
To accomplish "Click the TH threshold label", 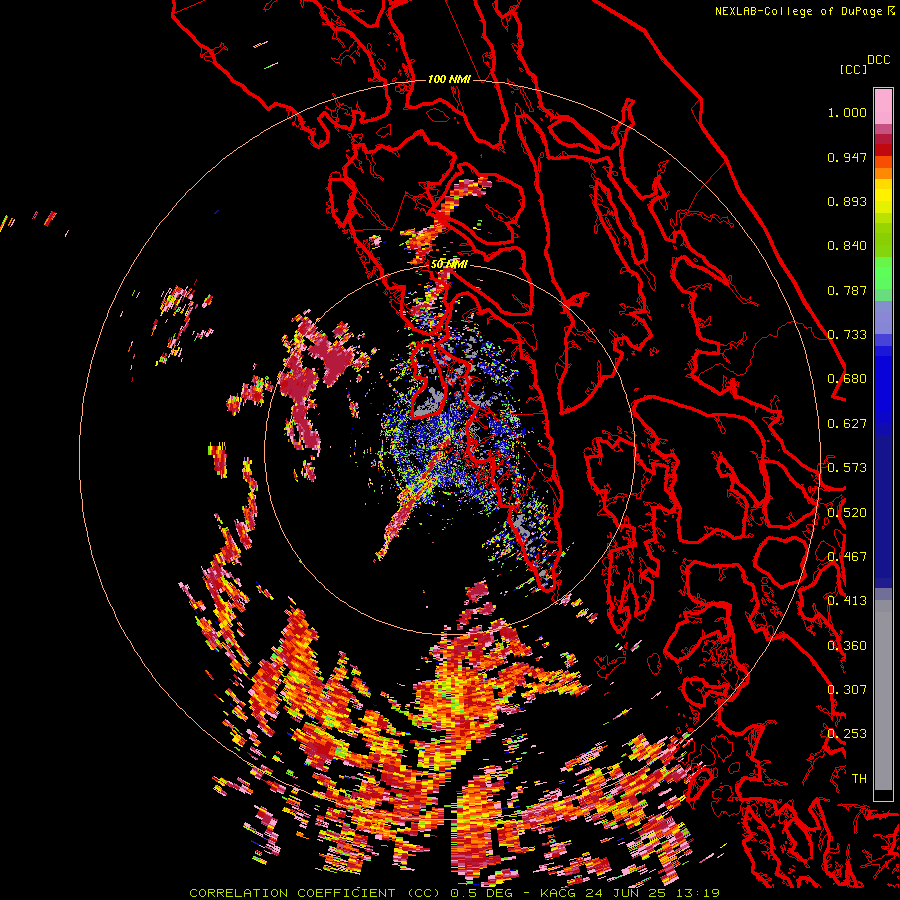I will point(859,779).
